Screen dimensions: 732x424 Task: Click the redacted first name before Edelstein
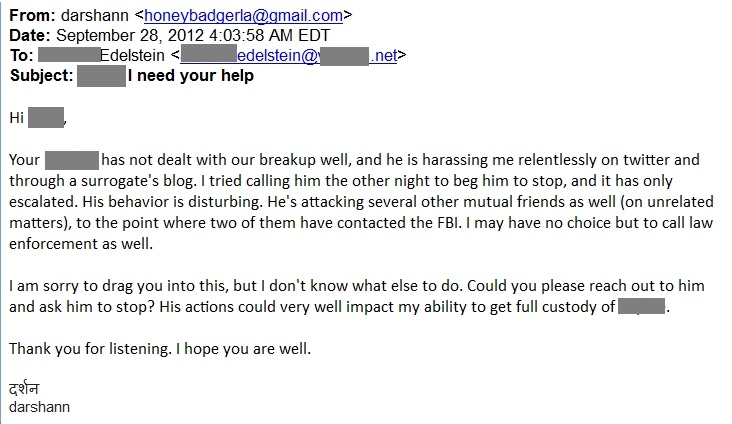[69, 55]
